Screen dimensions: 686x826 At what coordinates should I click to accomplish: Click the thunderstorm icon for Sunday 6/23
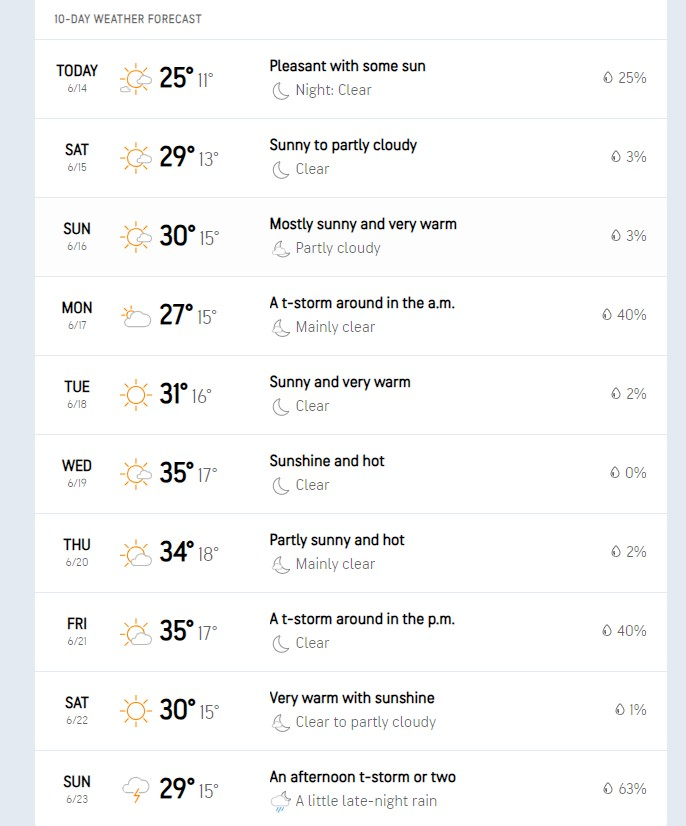pyautogui.click(x=135, y=789)
